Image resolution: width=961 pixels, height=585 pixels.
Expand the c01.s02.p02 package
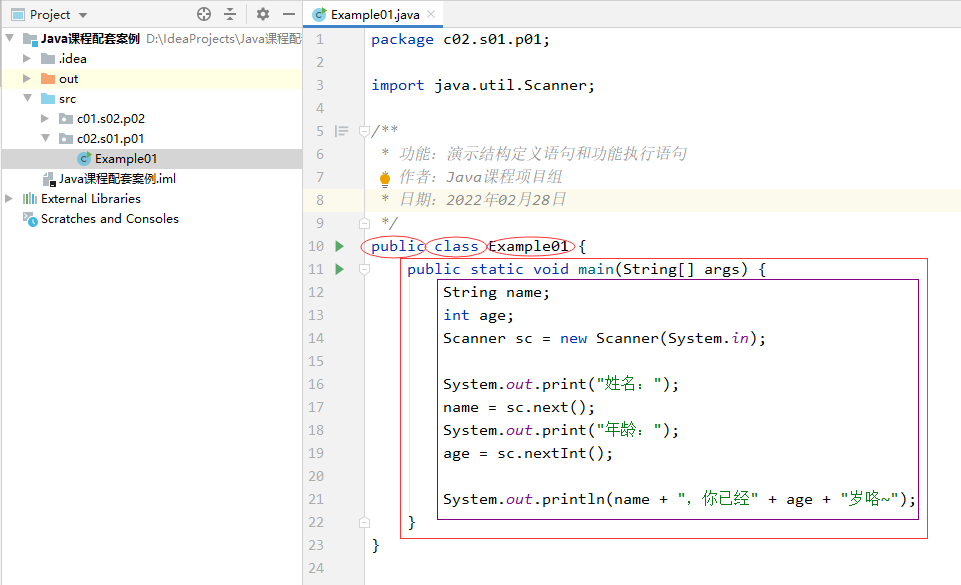click(45, 118)
